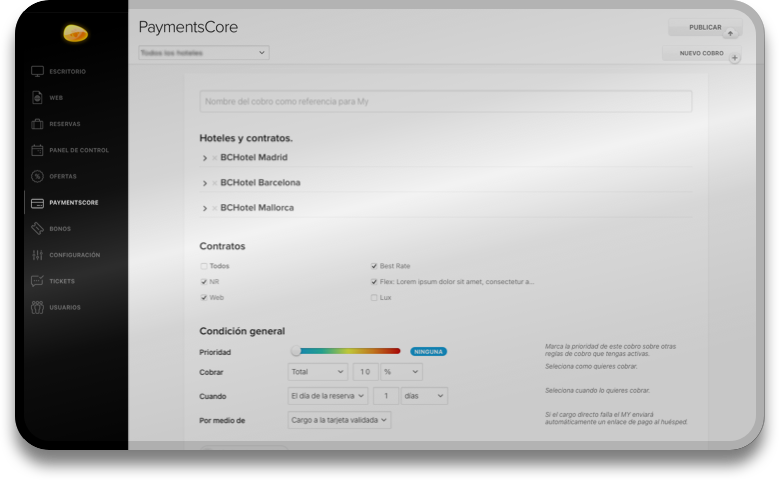
Task: Open the El día de la reserva dropdown
Action: pos(328,396)
